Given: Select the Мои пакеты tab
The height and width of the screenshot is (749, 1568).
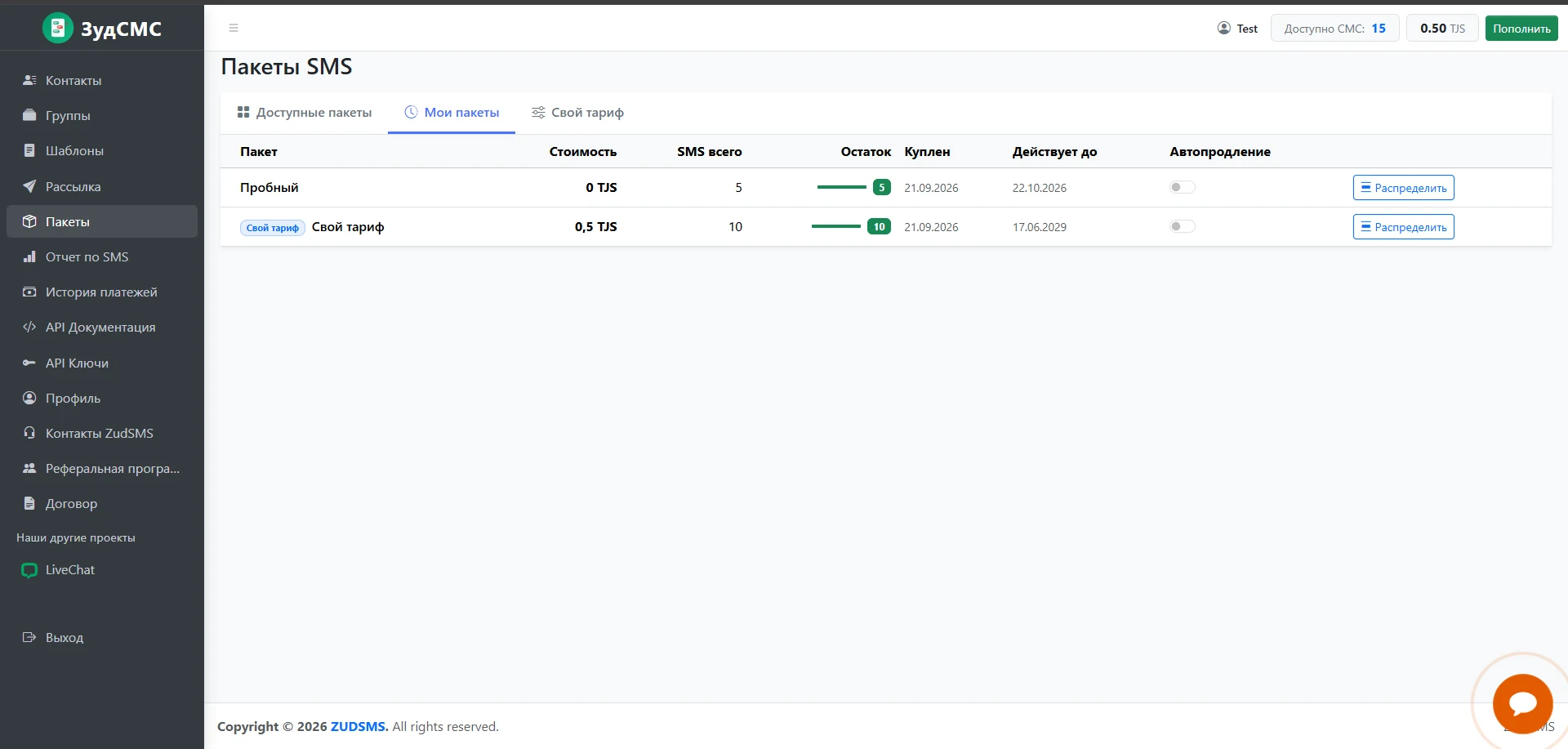Looking at the screenshot, I should pyautogui.click(x=452, y=113).
